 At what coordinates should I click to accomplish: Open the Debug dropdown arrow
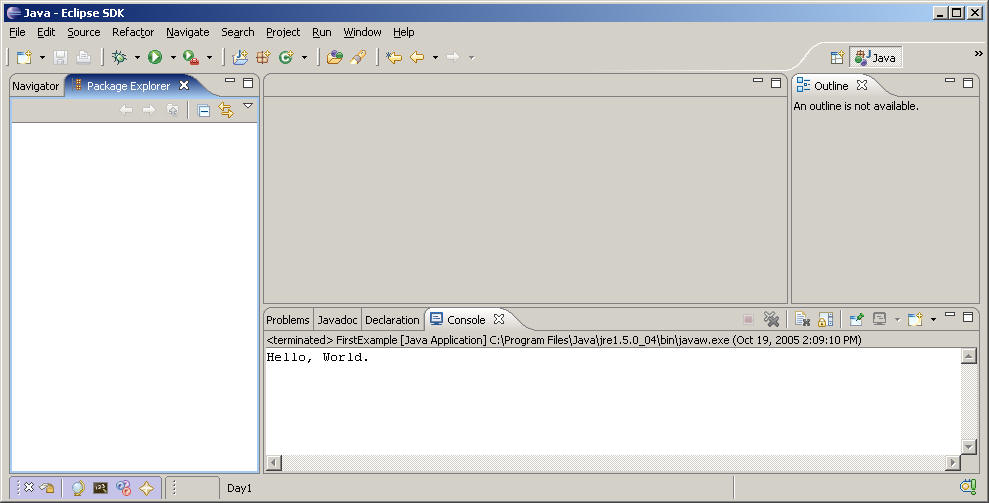pyautogui.click(x=137, y=57)
